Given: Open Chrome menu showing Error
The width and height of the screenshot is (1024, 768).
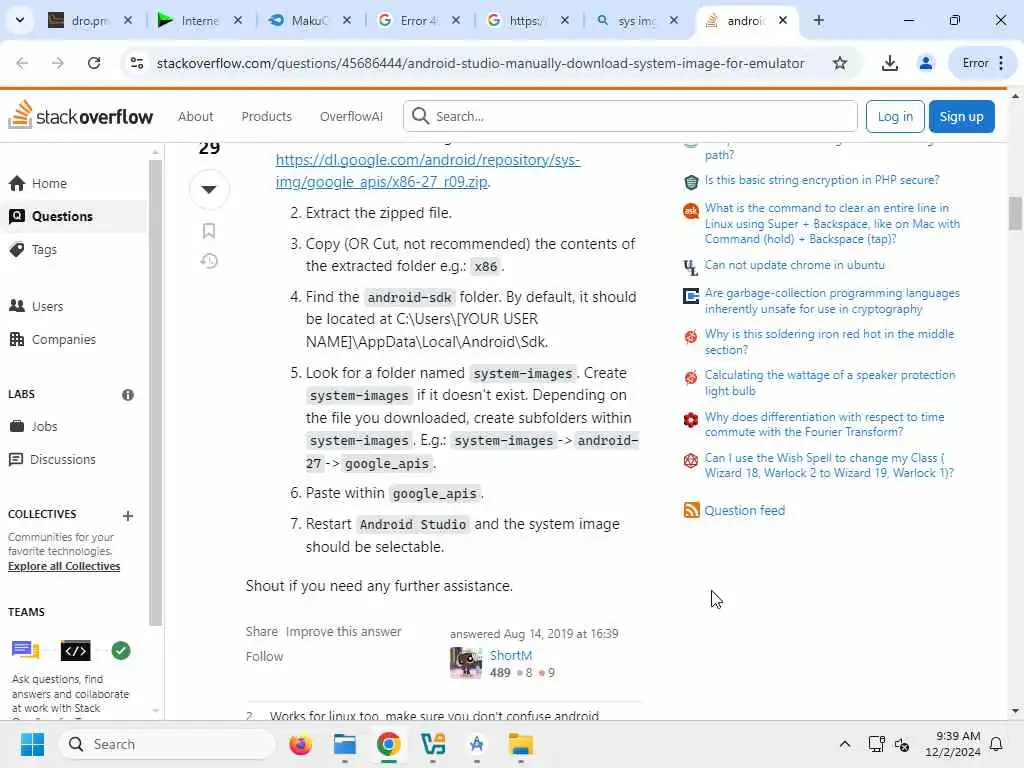Looking at the screenshot, I should (982, 63).
